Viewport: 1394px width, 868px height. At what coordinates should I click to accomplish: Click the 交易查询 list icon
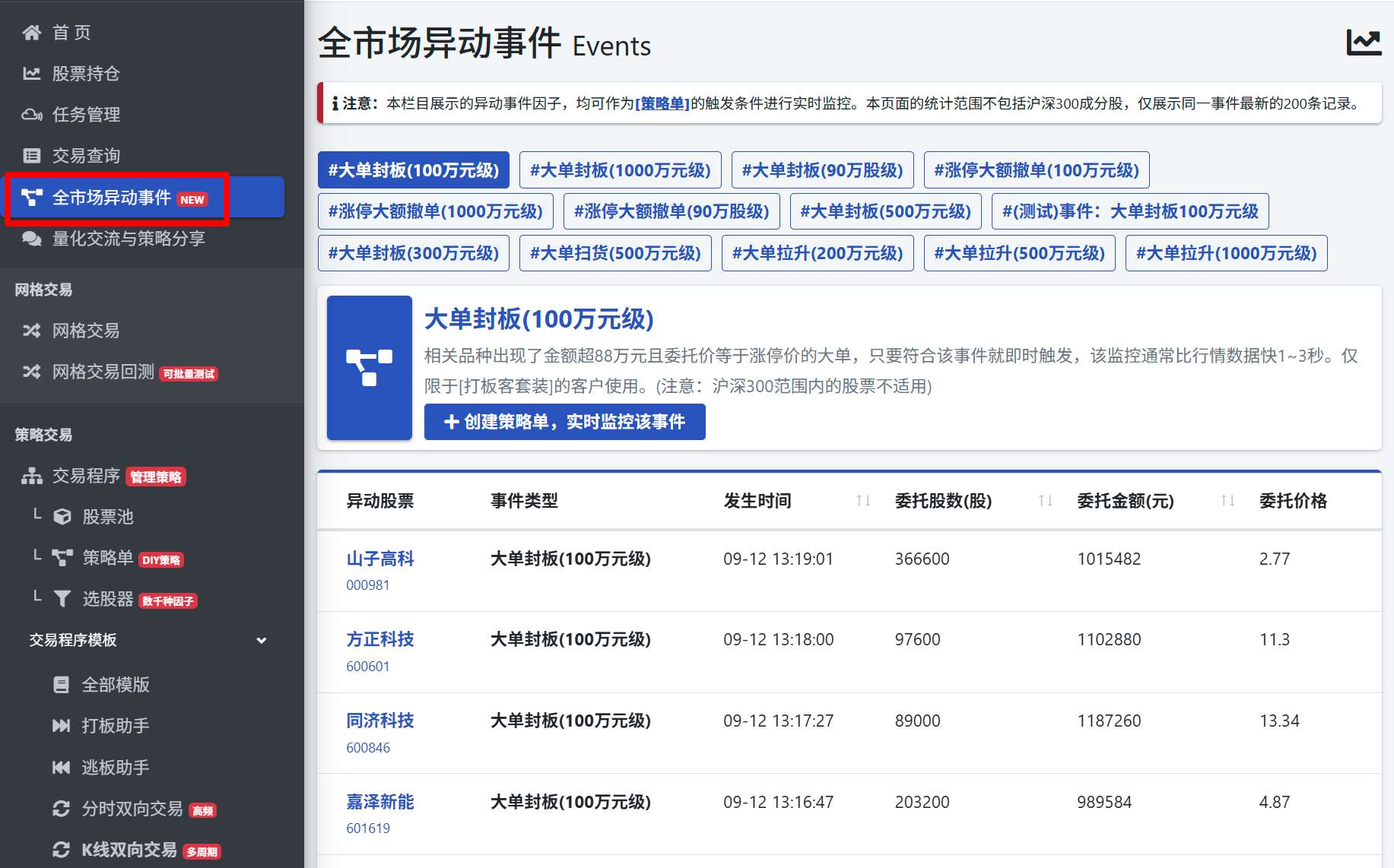32,156
